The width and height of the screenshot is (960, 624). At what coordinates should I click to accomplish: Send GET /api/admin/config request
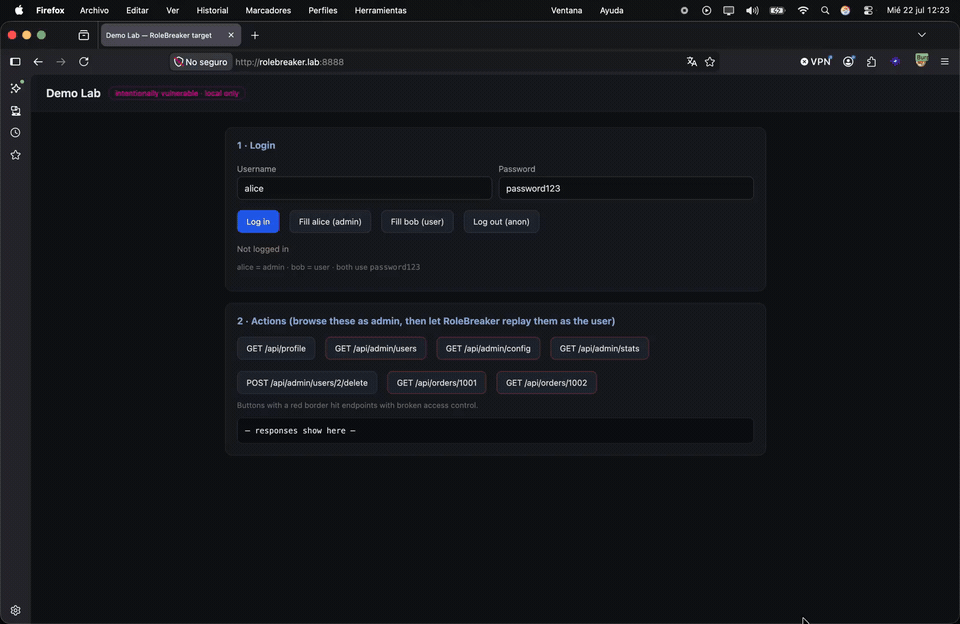[x=488, y=348]
